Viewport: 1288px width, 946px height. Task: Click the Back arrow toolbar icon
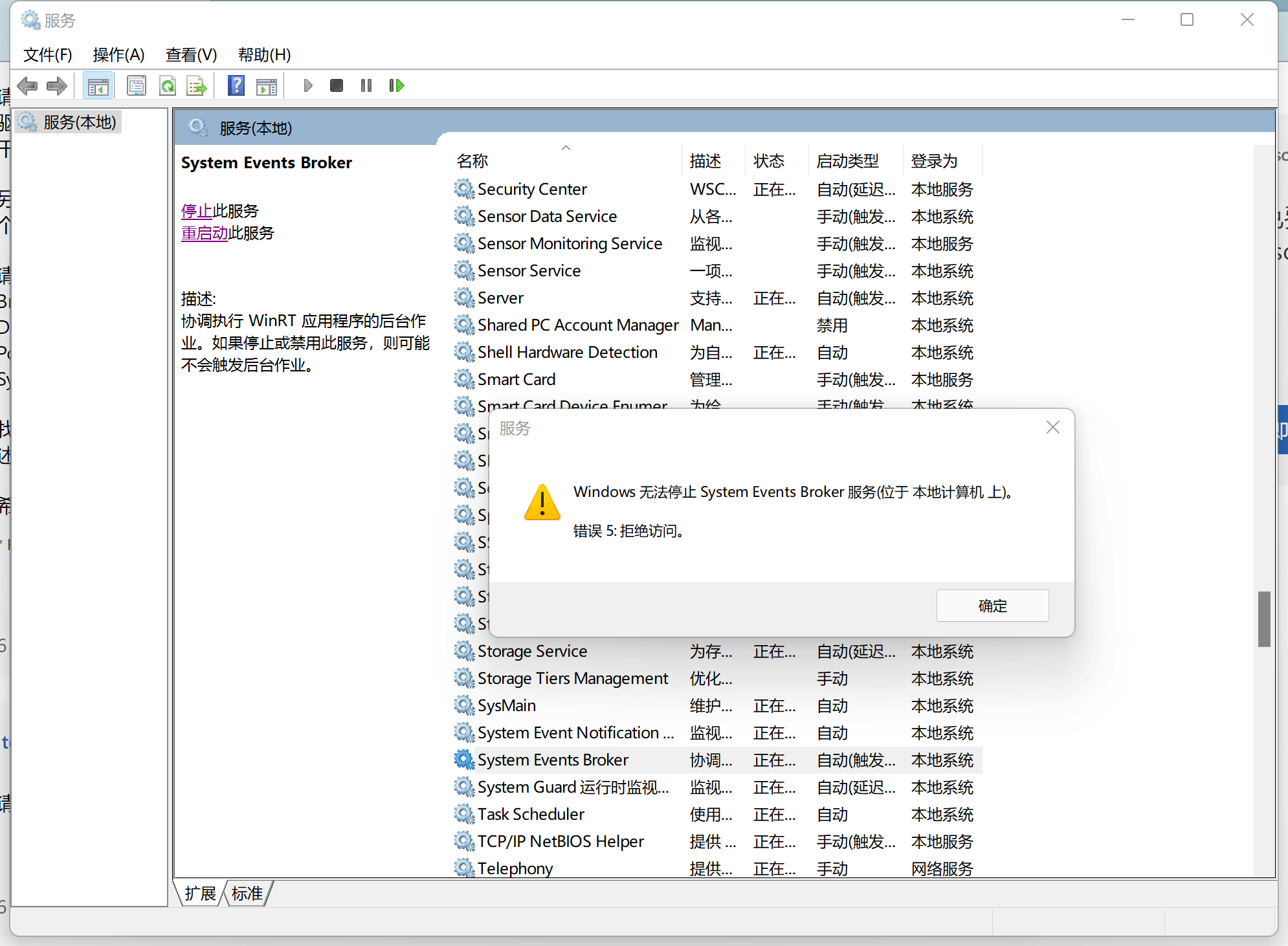coord(27,85)
